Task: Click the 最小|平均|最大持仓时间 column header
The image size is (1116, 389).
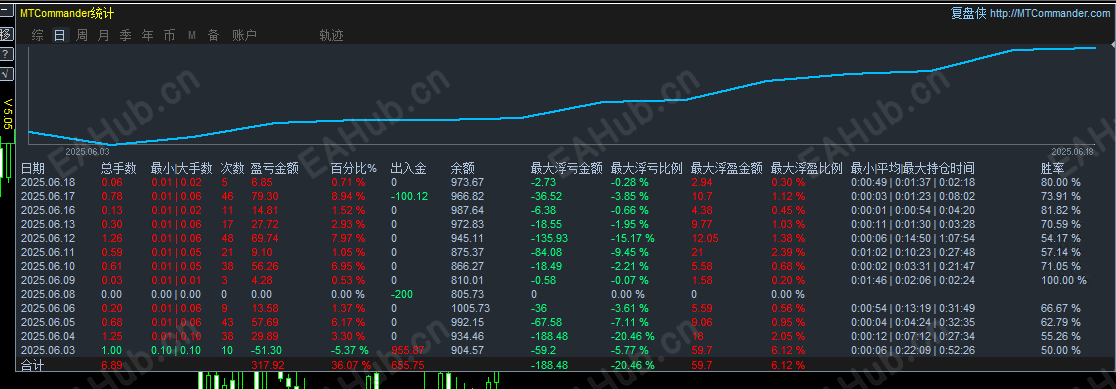Action: tap(912, 169)
